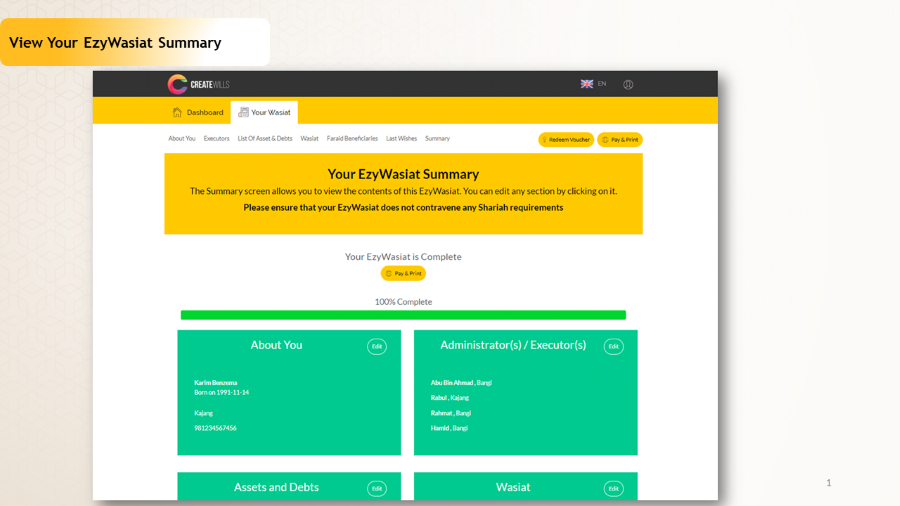Click 'Born on 1991-11-14' text
The height and width of the screenshot is (506, 900).
coord(222,392)
